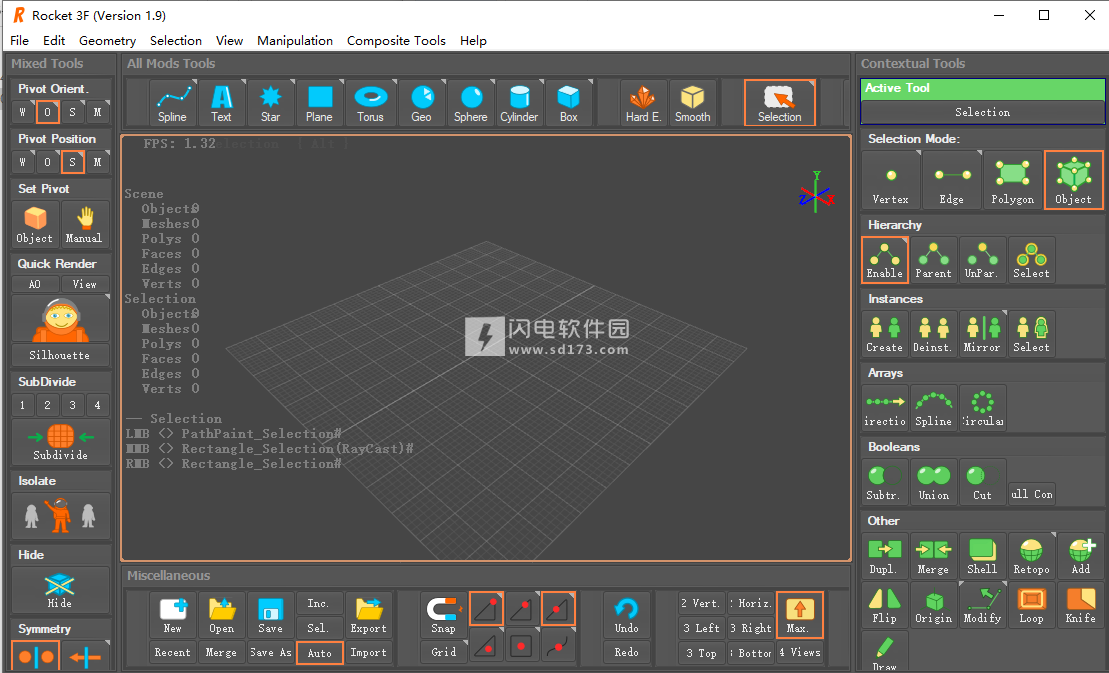Toggle the Grid button
Viewport: 1109px width, 673px height.
443,652
